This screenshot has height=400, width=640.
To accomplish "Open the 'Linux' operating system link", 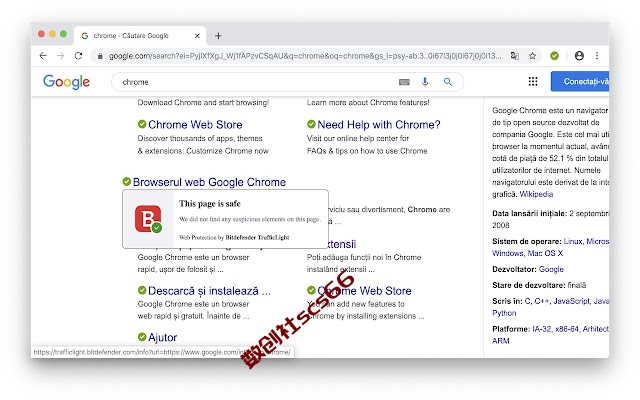I will (573, 241).
